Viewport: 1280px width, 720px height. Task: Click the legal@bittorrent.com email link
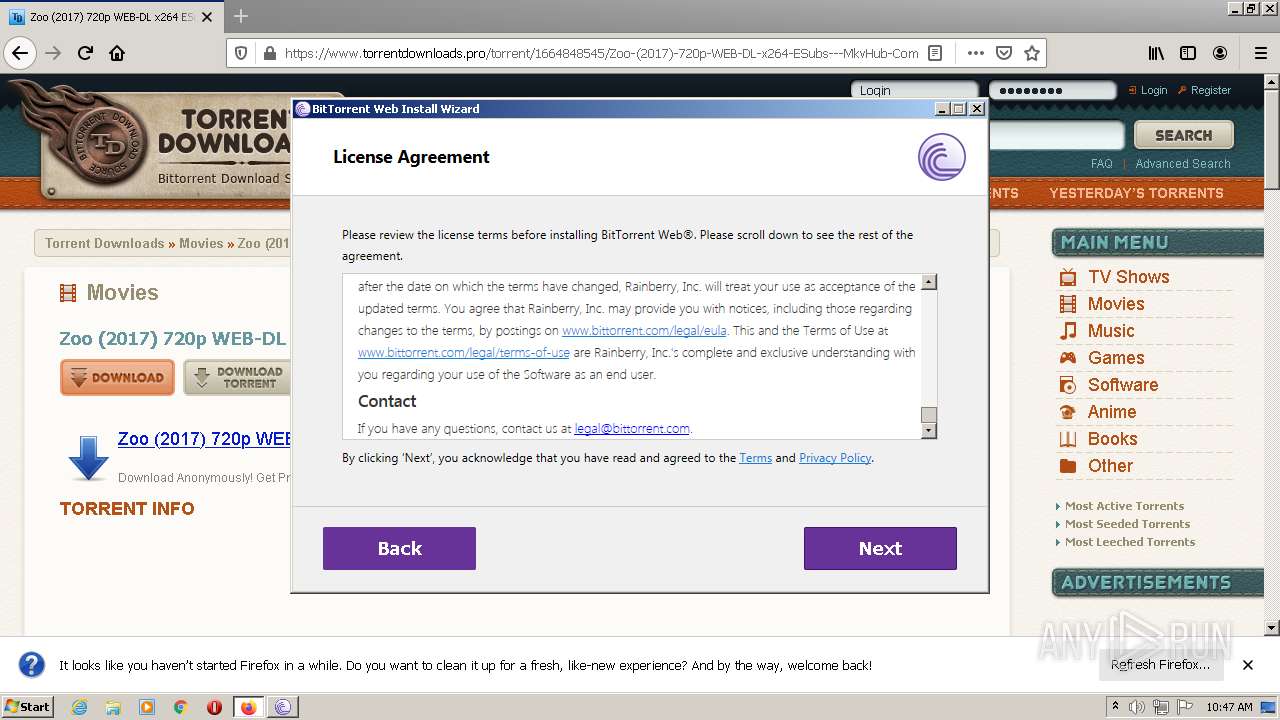click(x=632, y=428)
